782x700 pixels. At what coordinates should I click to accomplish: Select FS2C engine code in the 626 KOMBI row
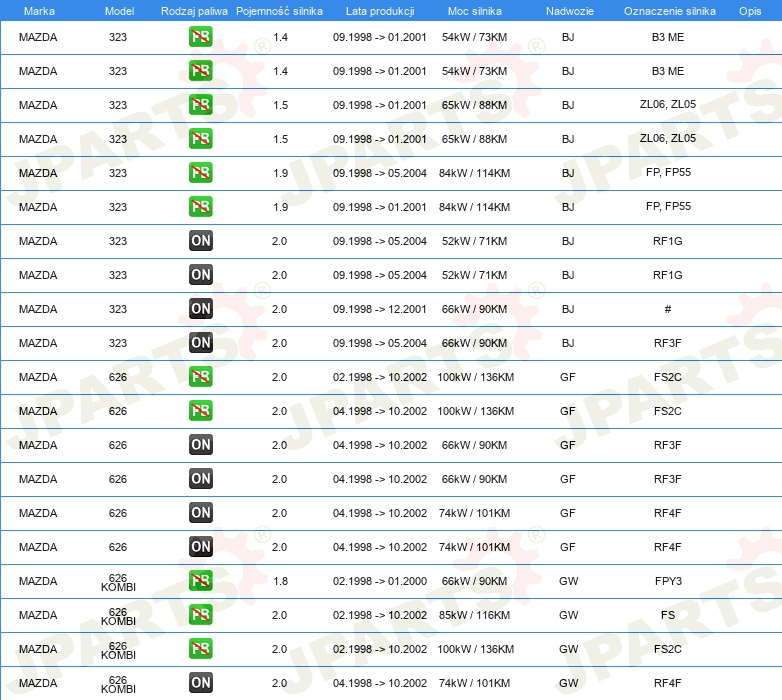tap(668, 649)
